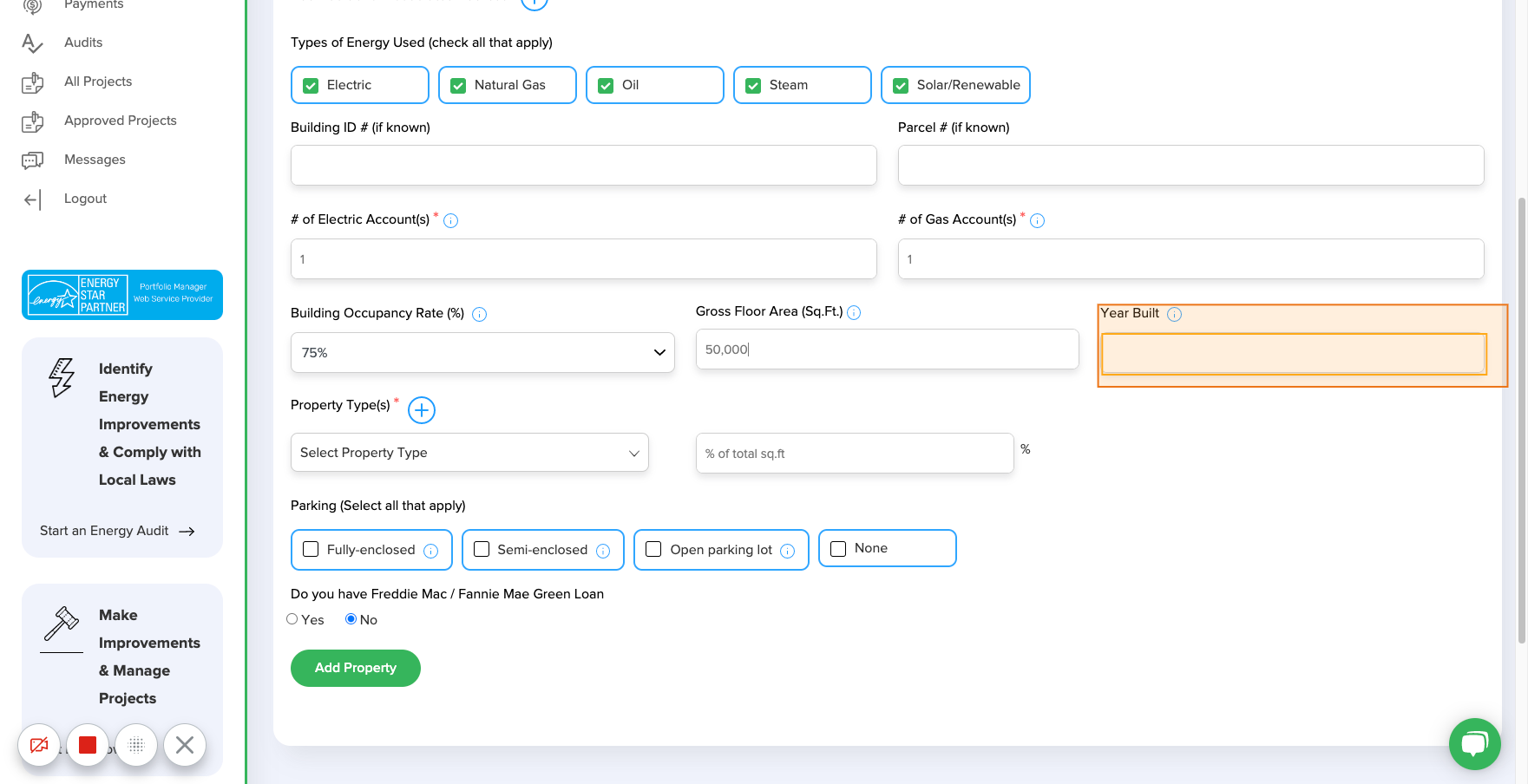Image resolution: width=1528 pixels, height=784 pixels.
Task: Click the lightning bolt energy icon
Action: pyautogui.click(x=62, y=378)
